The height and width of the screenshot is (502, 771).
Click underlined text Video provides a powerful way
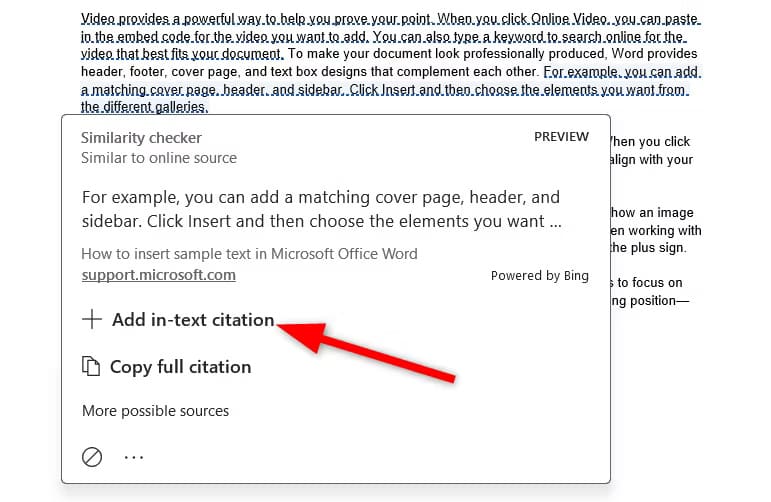tap(172, 19)
